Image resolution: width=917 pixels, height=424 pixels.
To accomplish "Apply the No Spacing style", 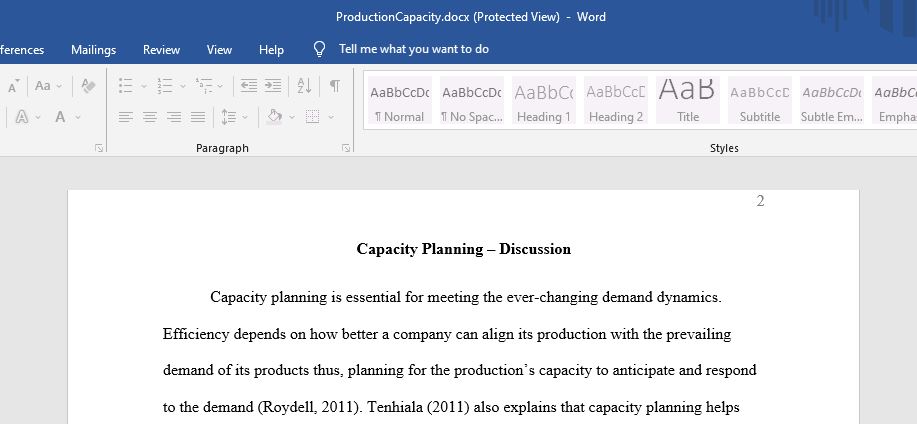I will click(472, 100).
